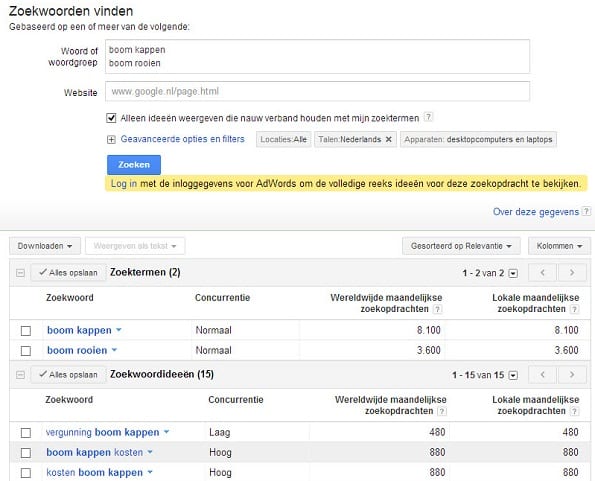Check the vergunning boom kappen checkbox
The width and height of the screenshot is (595, 481).
(x=26, y=432)
